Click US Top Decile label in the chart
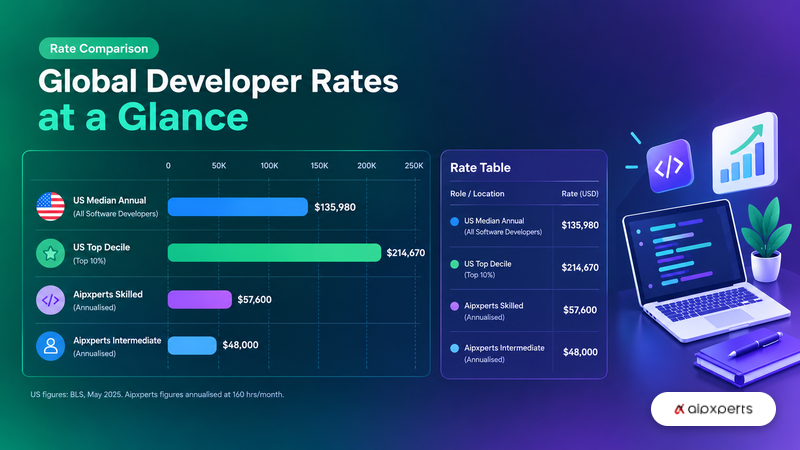This screenshot has width=800, height=450. (x=102, y=247)
